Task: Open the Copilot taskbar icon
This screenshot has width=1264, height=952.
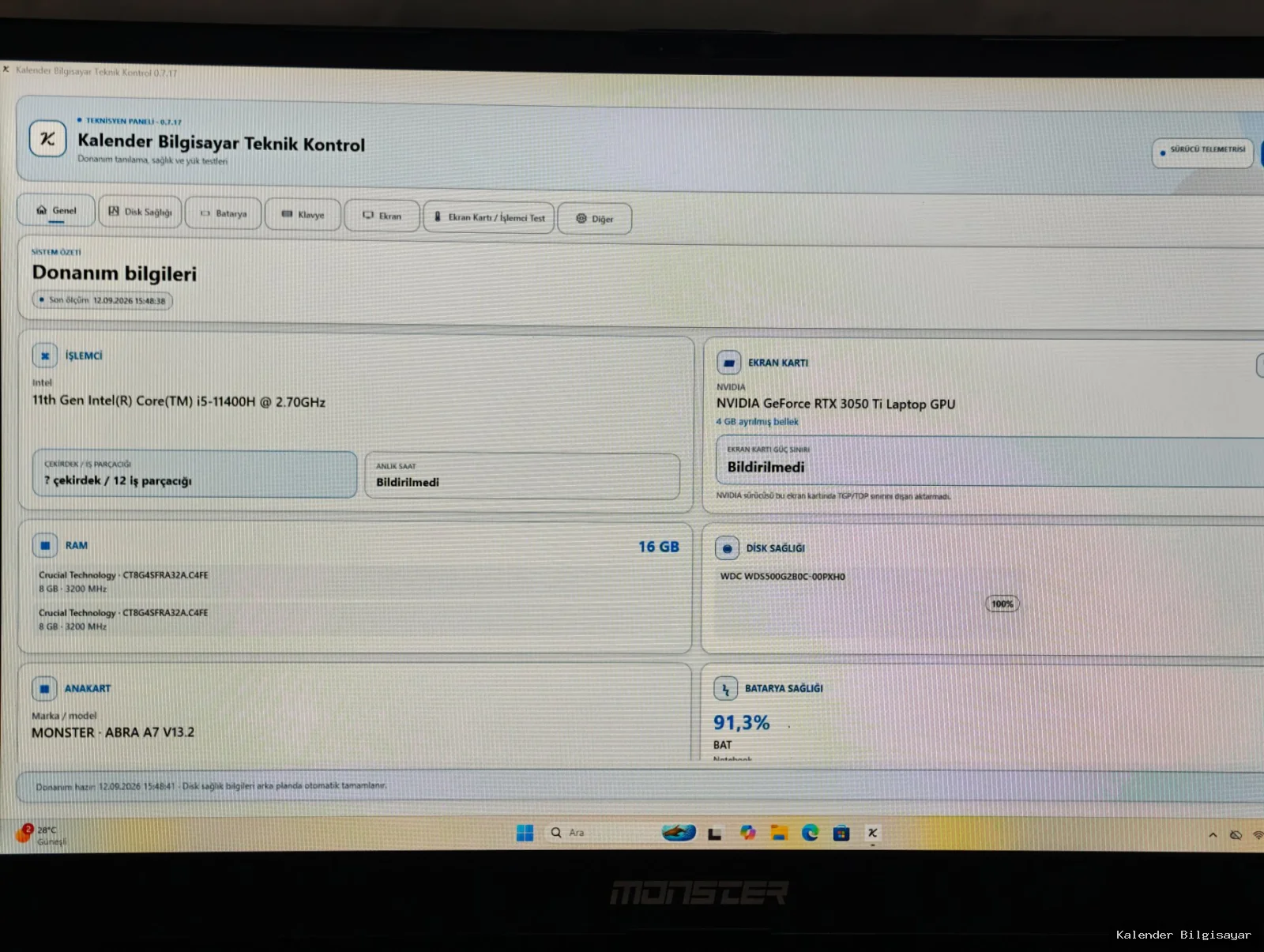Action: pyautogui.click(x=747, y=833)
